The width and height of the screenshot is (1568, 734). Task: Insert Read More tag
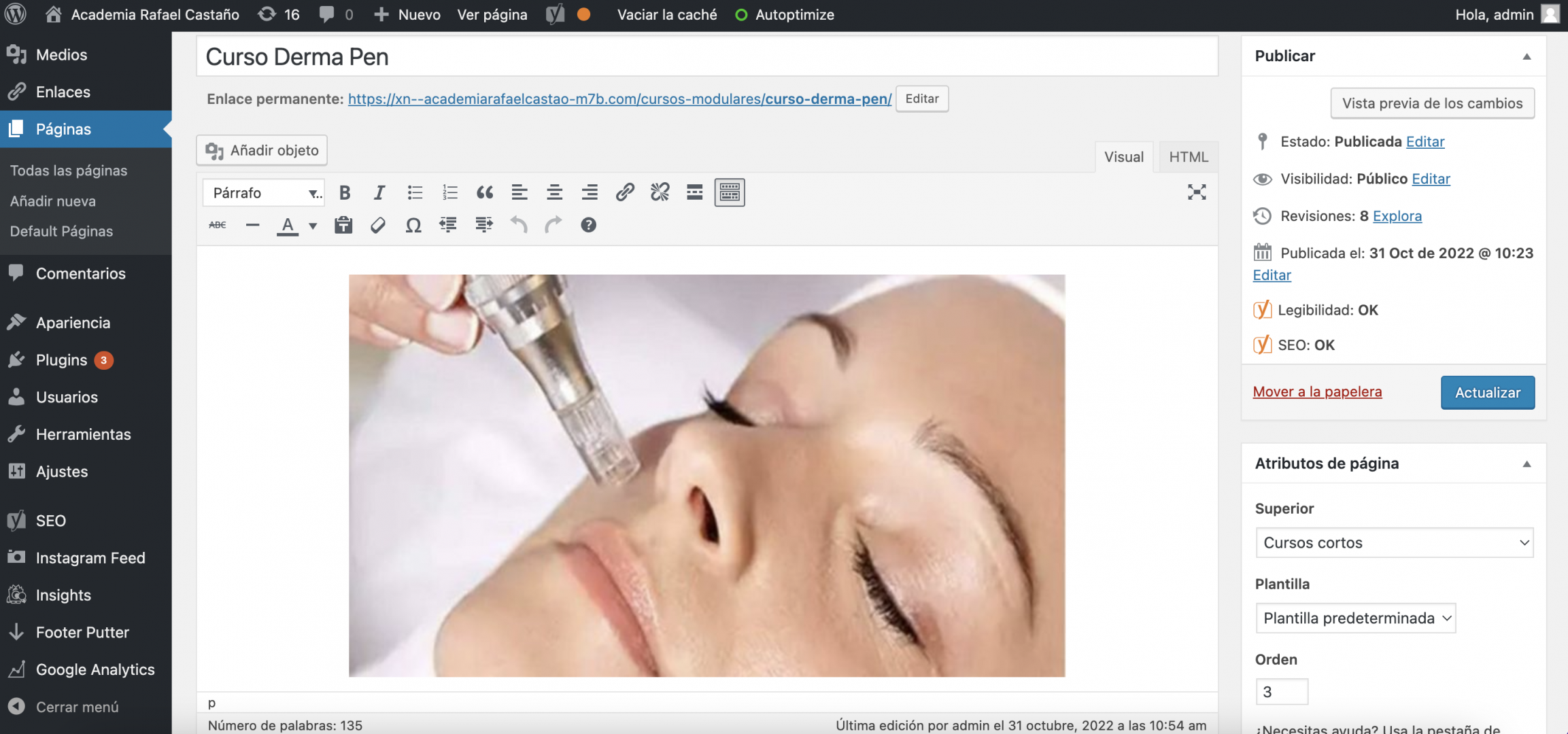[x=695, y=193]
